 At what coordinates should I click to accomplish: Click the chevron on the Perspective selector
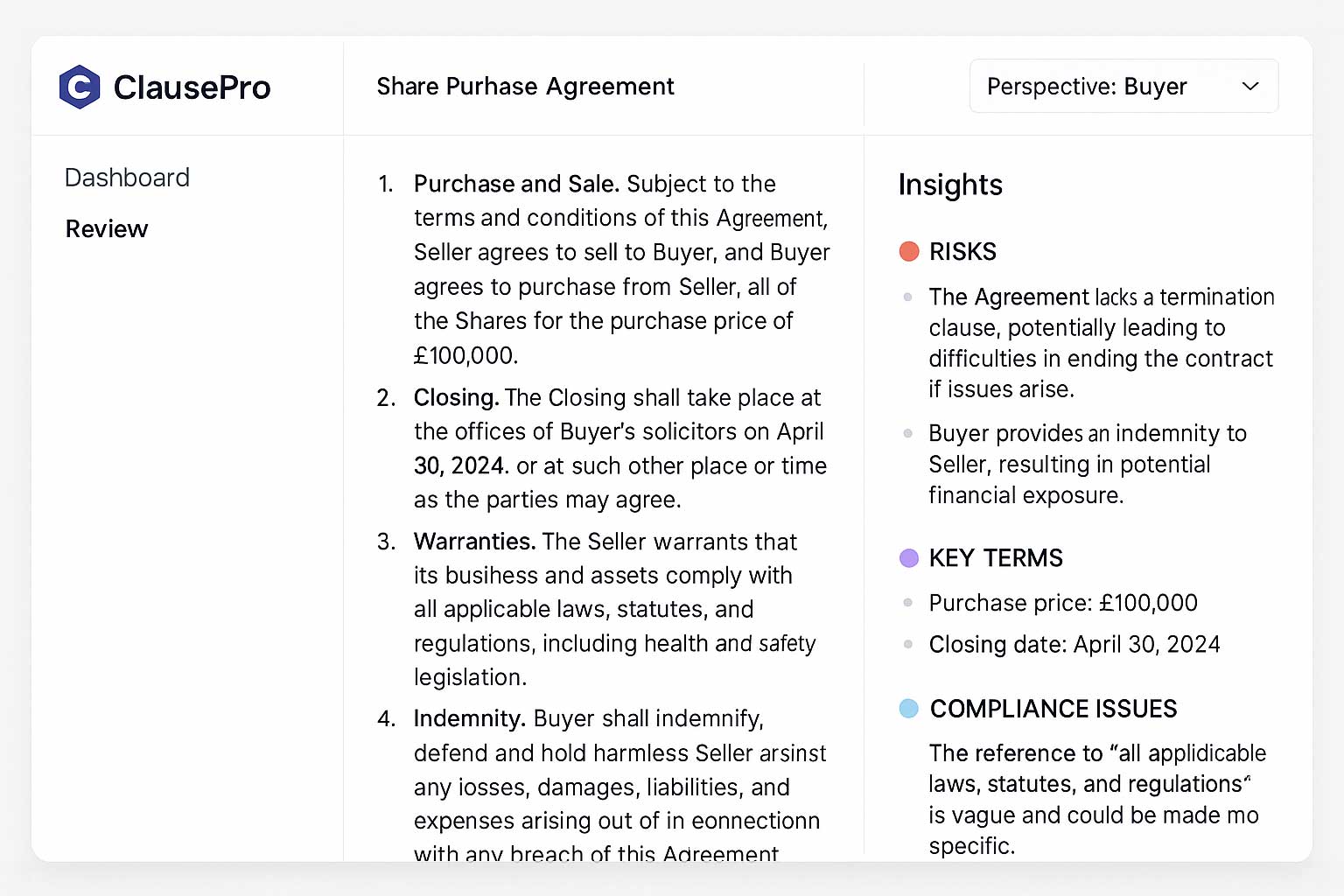pos(1250,86)
